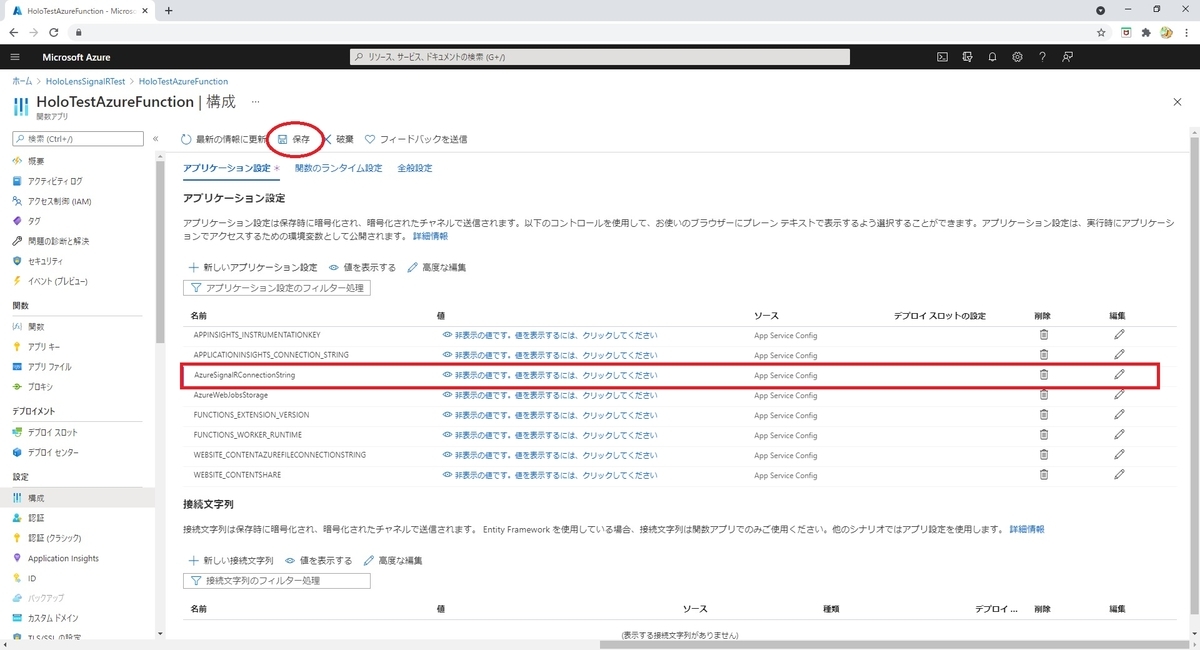Open help question mark icon
1200x650 pixels.
[1042, 57]
